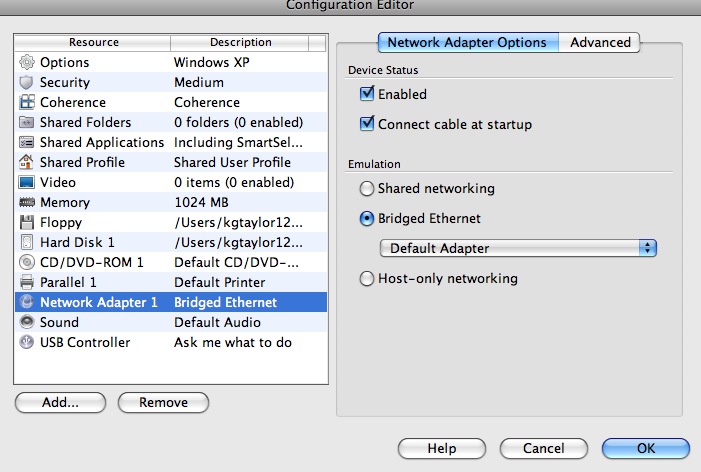Click the Memory chip icon
This screenshot has width=701, height=472.
[x=27, y=202]
